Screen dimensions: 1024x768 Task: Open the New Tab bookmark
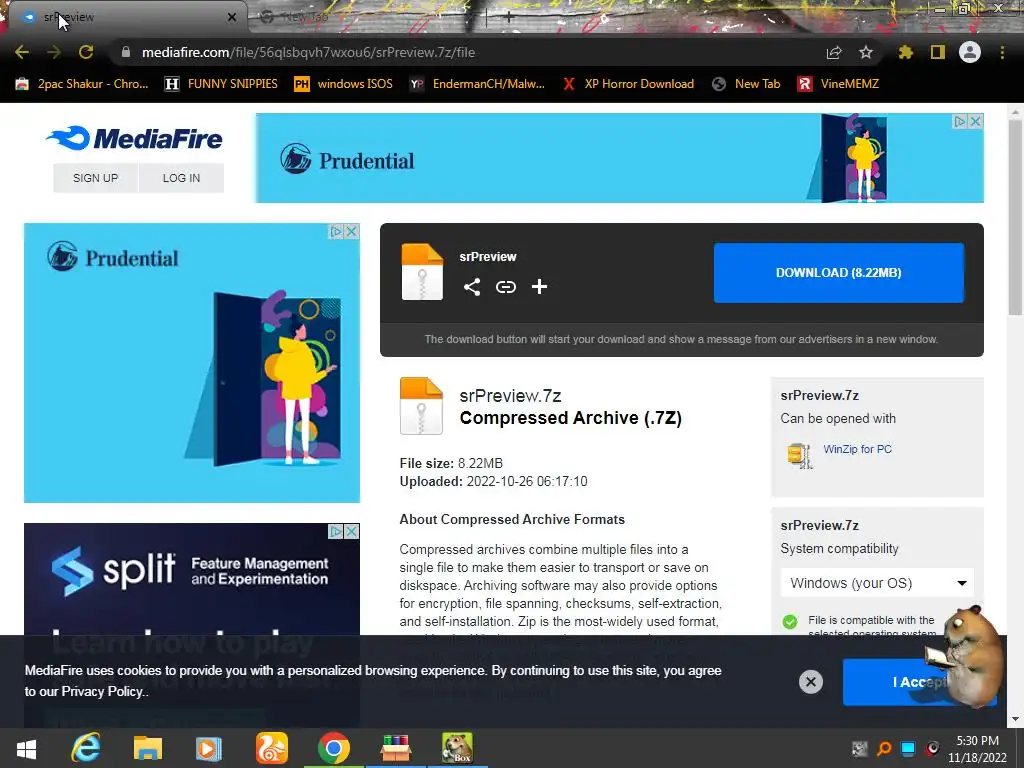pyautogui.click(x=746, y=84)
